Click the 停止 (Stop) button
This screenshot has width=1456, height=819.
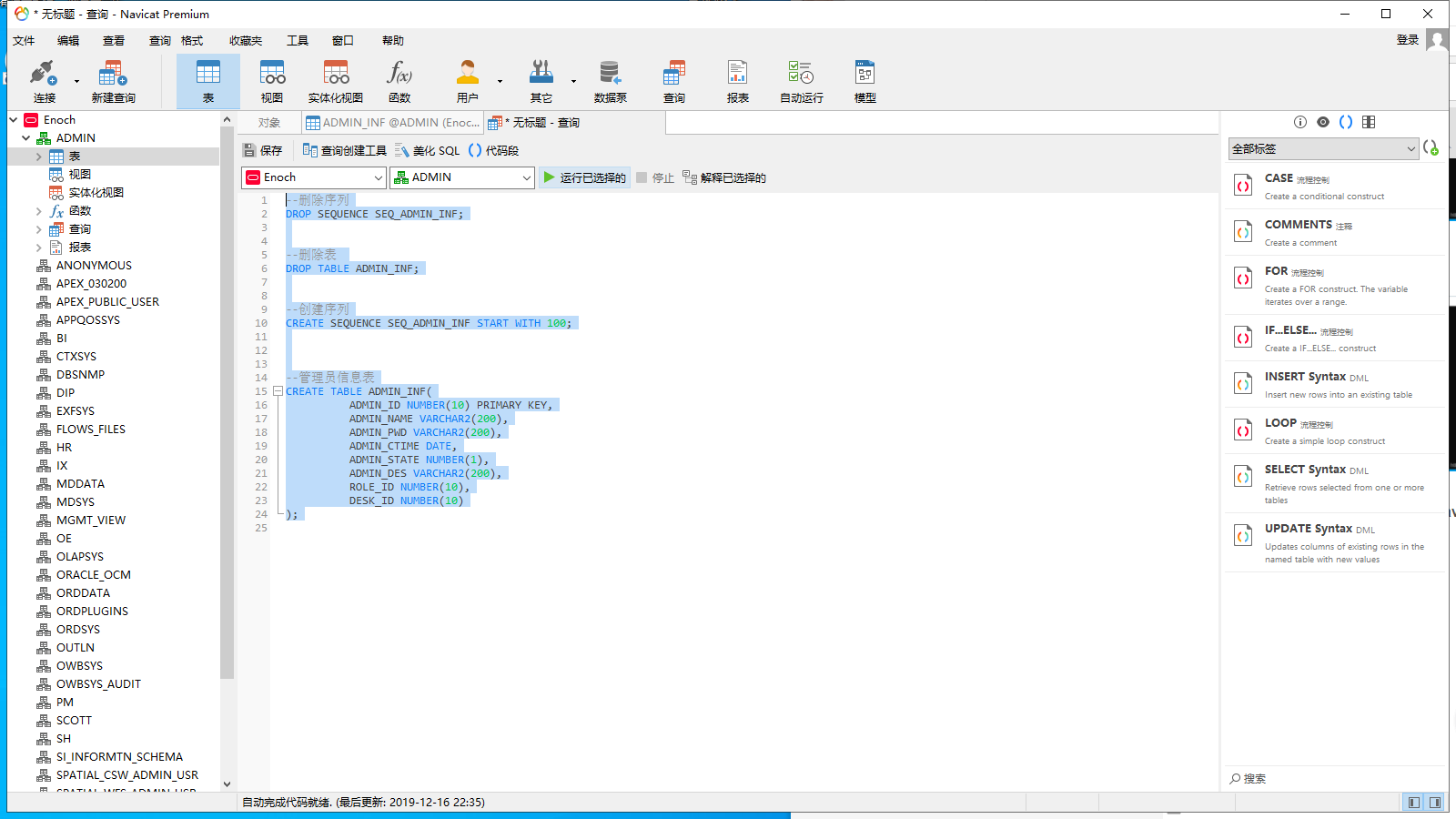point(655,177)
